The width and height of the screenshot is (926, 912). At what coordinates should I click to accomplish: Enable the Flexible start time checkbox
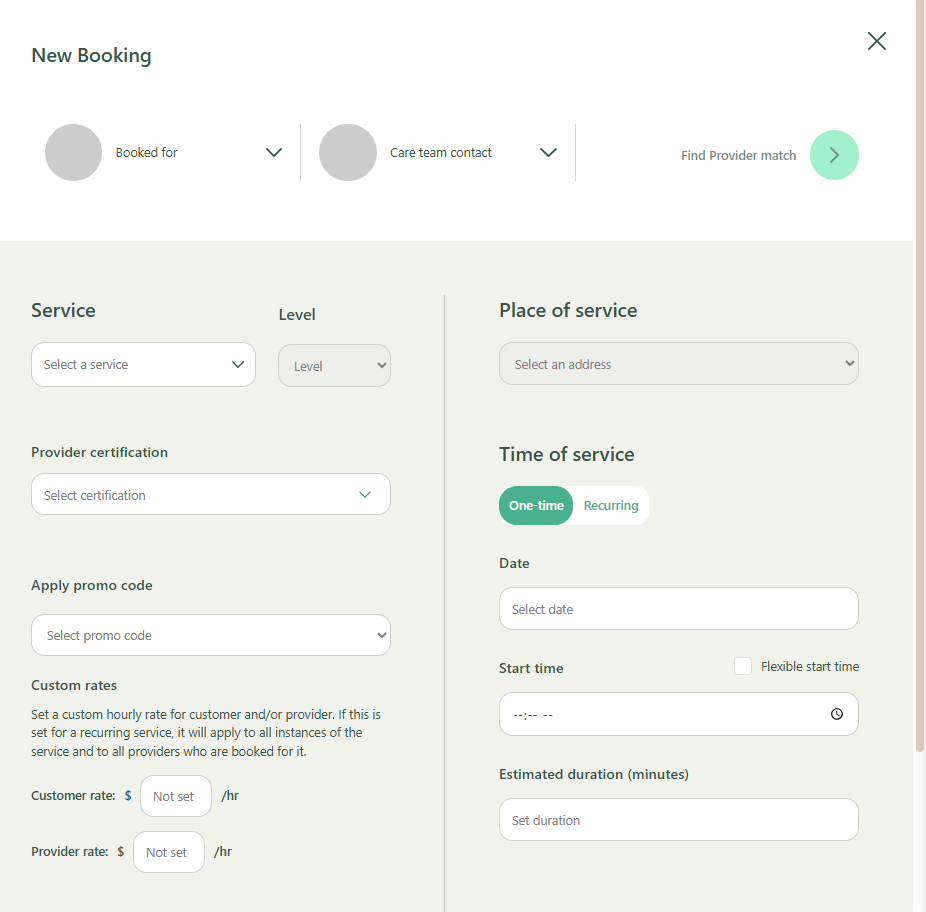(x=742, y=666)
